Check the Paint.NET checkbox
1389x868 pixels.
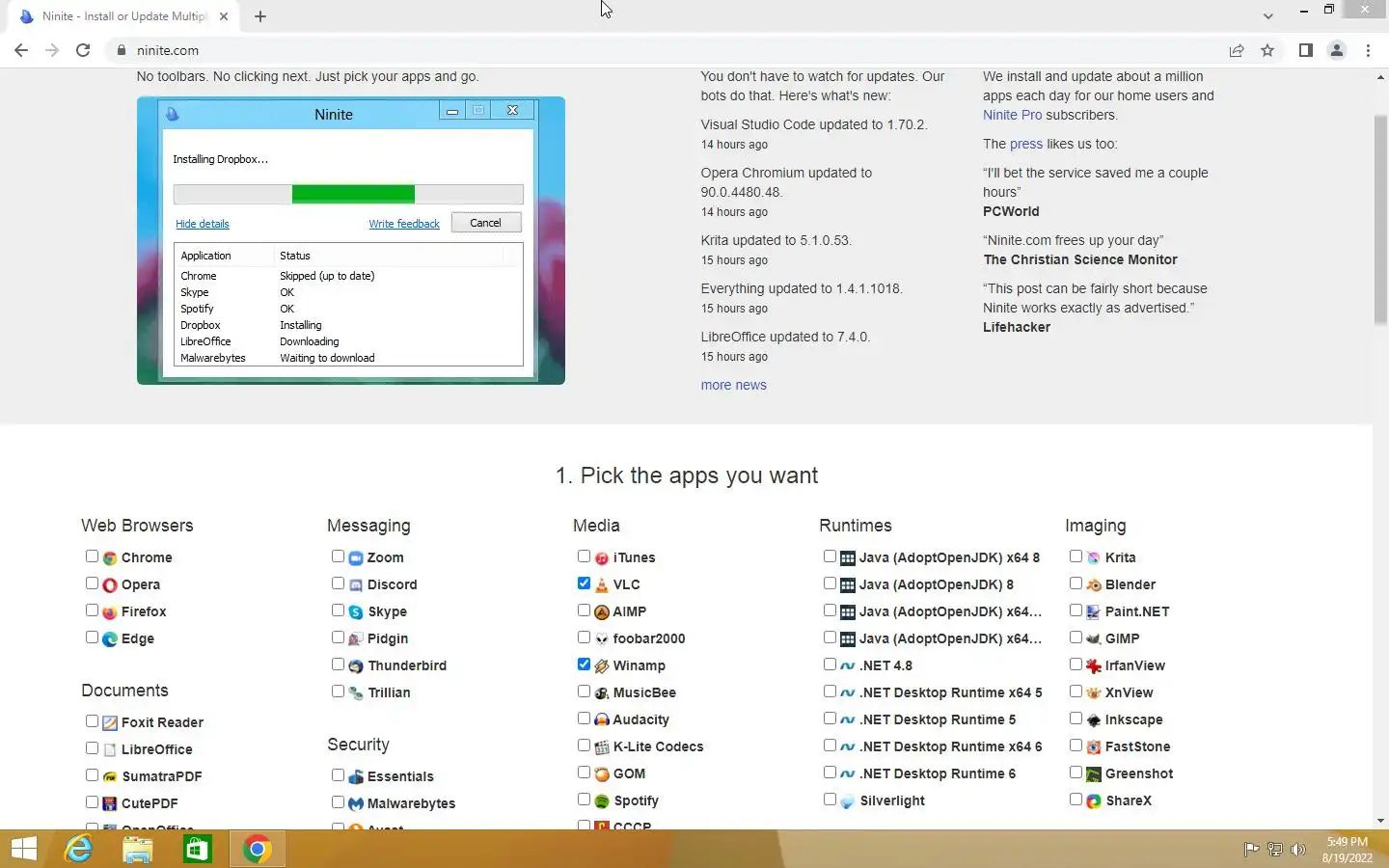(x=1076, y=610)
